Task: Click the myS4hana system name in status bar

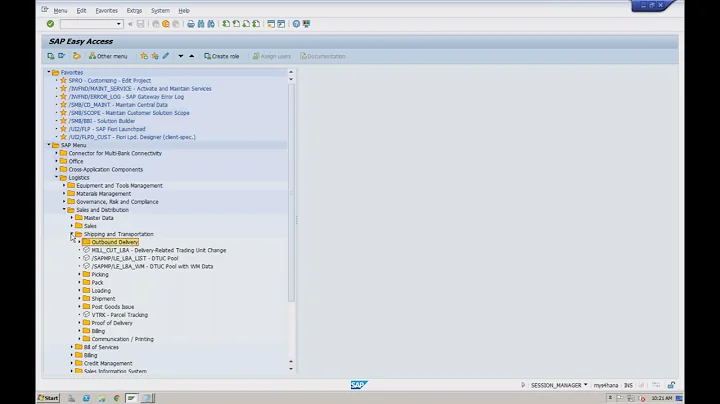Action: (606, 385)
